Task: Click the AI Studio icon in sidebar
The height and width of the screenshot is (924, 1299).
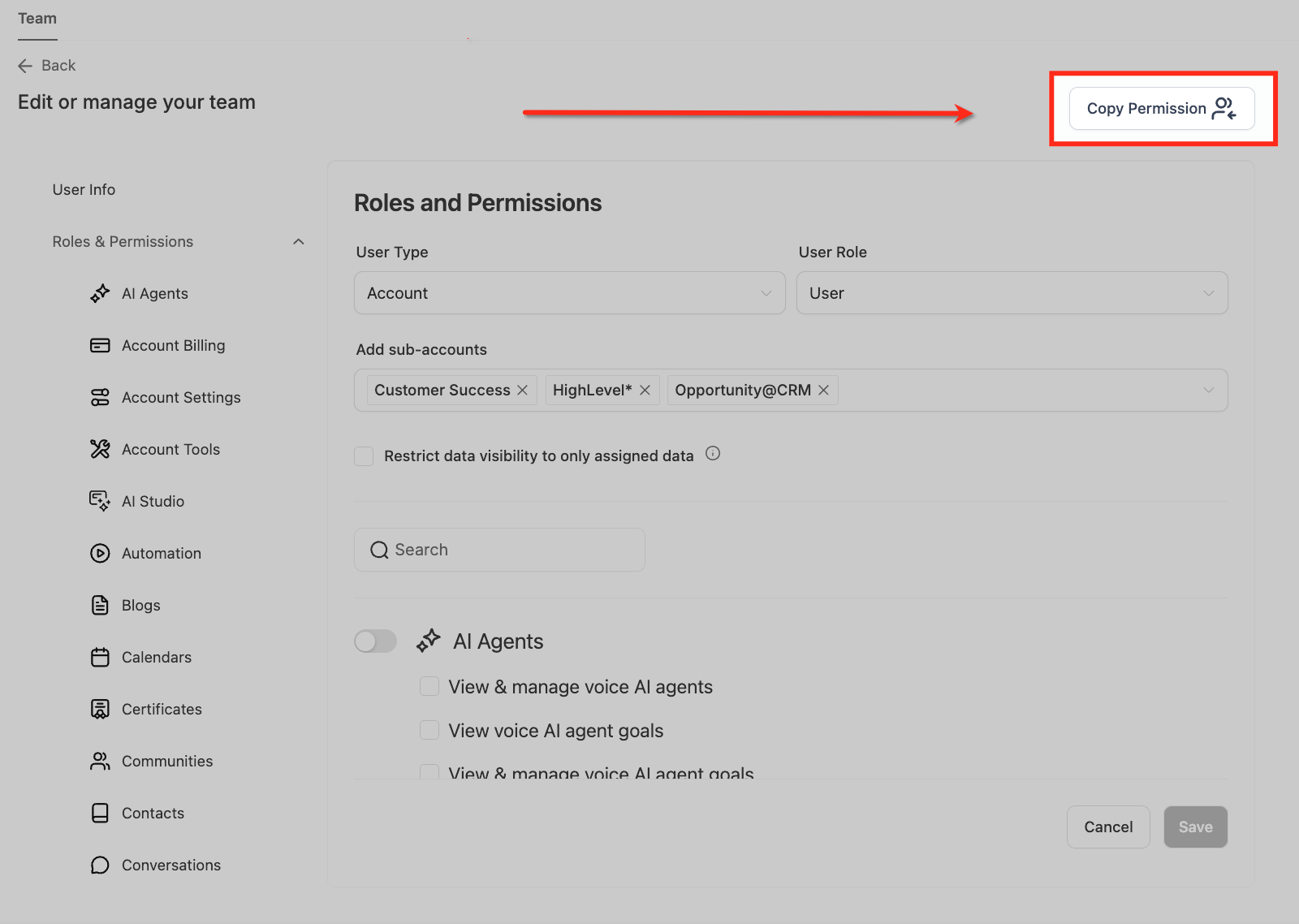Action: (x=100, y=501)
